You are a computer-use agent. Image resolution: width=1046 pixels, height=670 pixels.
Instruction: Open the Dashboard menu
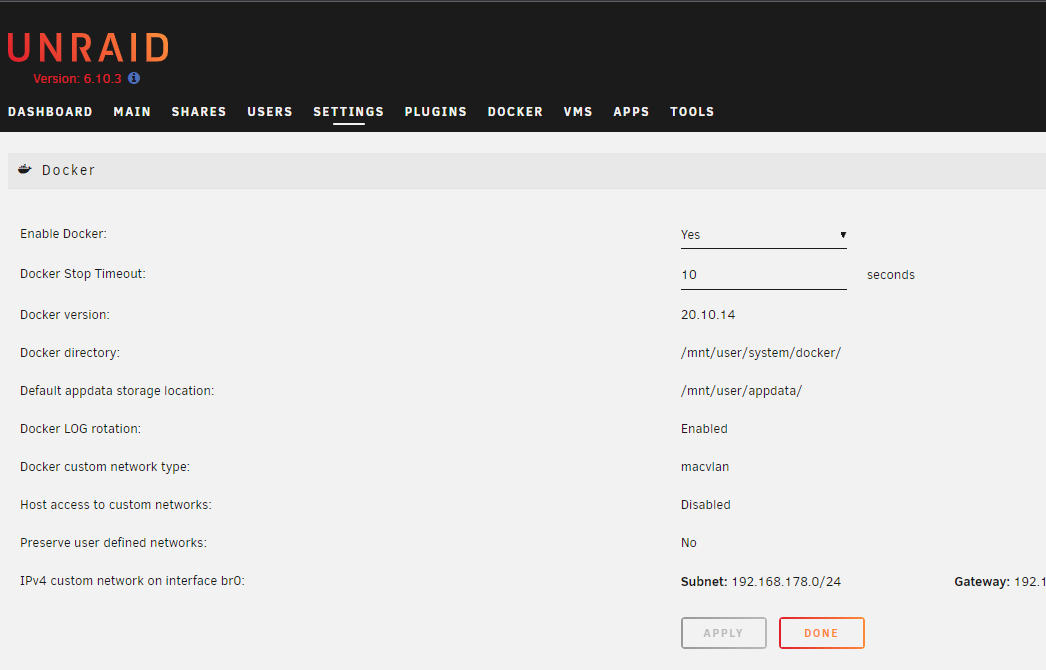(x=50, y=111)
